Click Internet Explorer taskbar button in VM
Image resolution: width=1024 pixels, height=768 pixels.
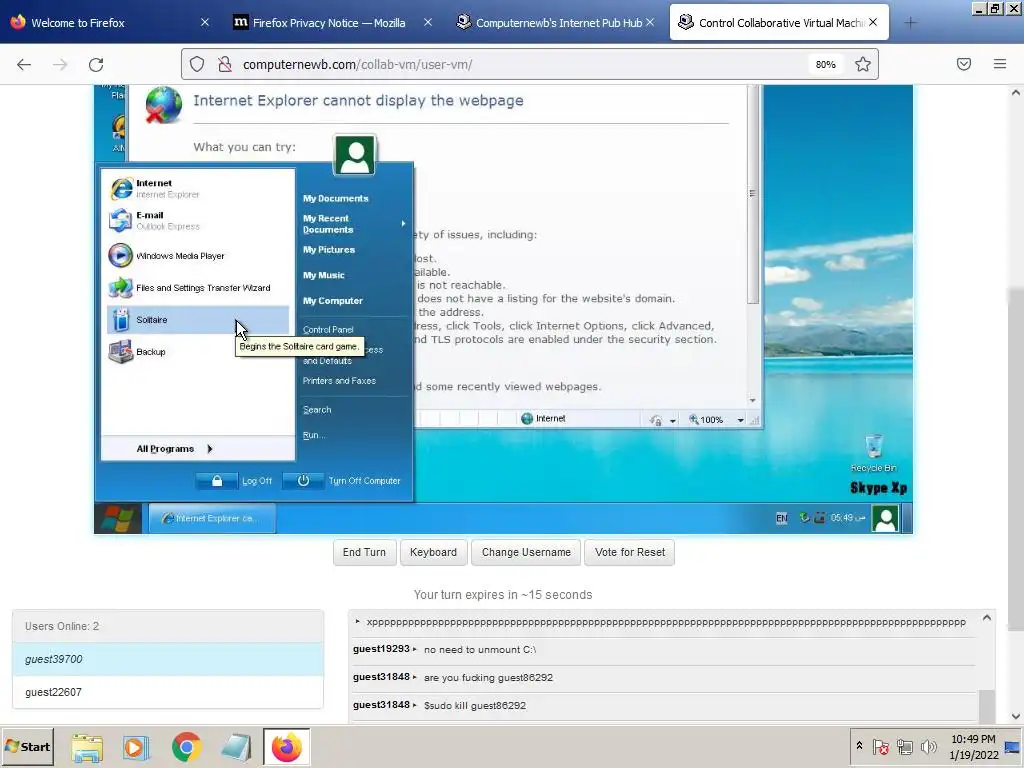point(212,519)
